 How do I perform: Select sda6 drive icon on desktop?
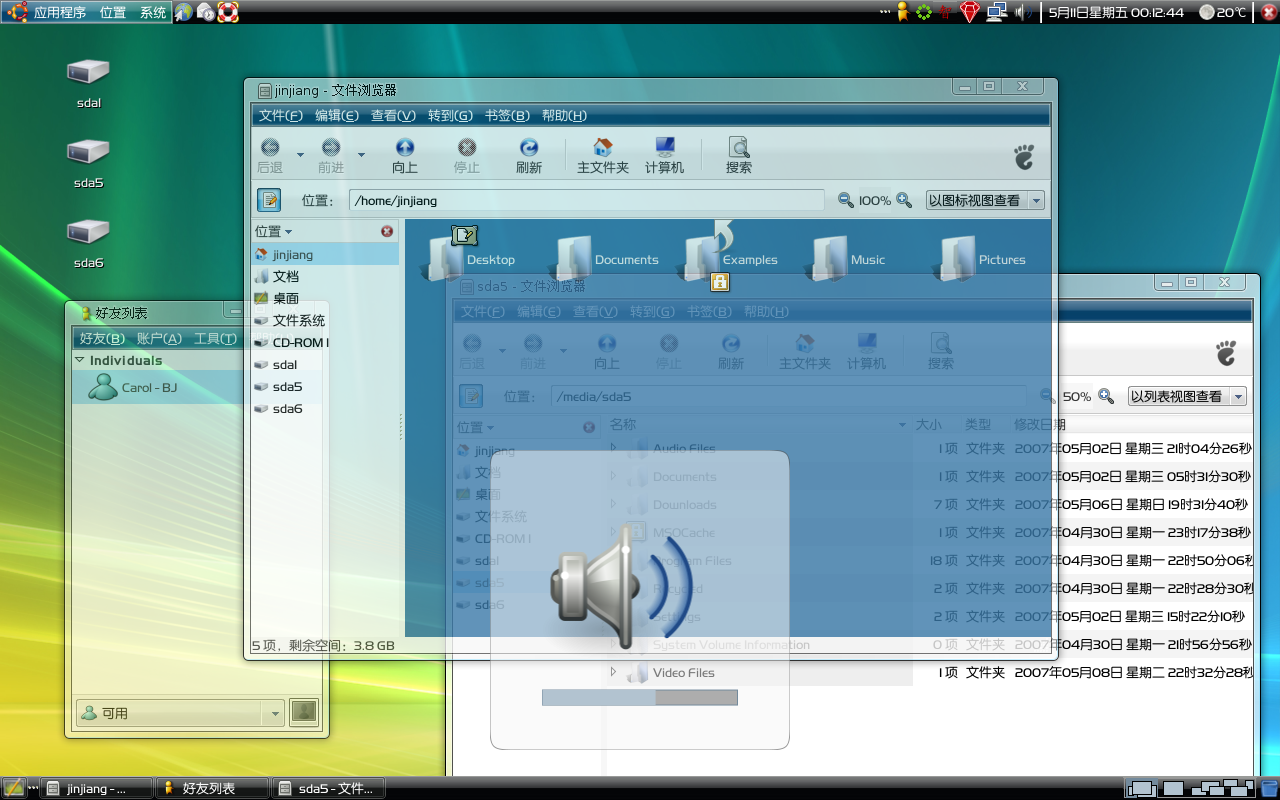[x=88, y=232]
